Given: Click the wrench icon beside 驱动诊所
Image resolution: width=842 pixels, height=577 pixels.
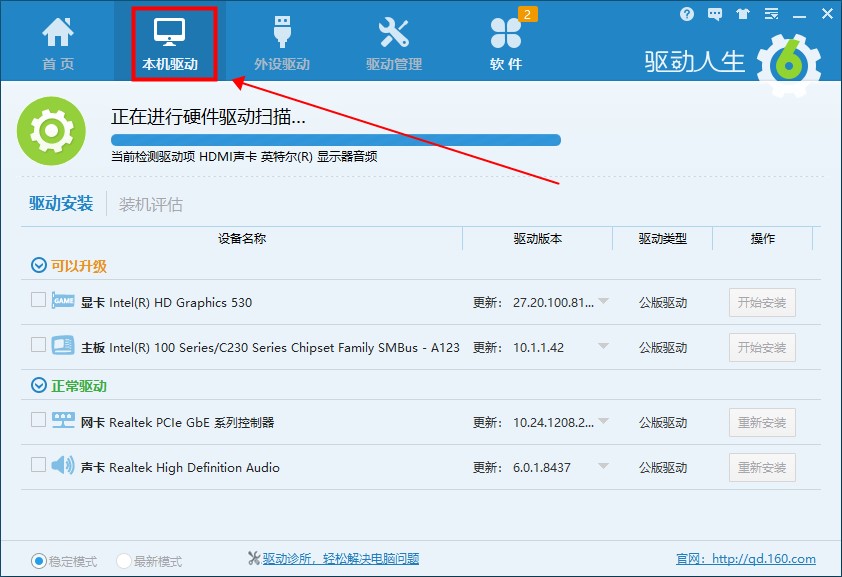Looking at the screenshot, I should [x=254, y=559].
